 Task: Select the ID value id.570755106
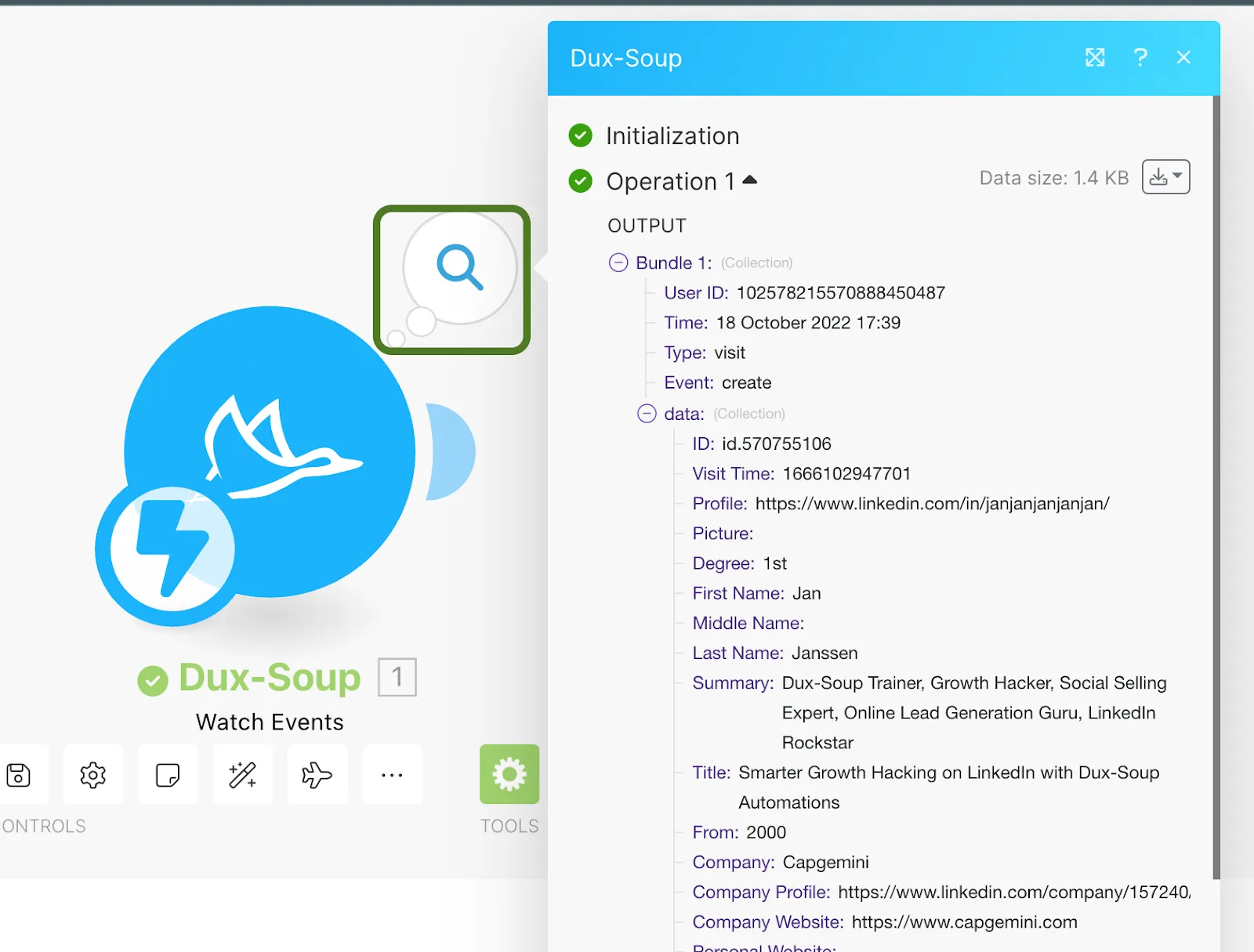(x=777, y=443)
